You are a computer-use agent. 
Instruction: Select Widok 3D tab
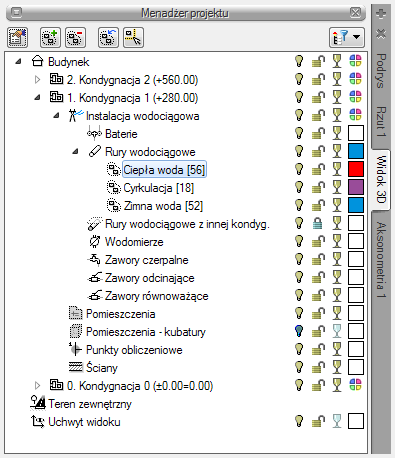[381, 179]
